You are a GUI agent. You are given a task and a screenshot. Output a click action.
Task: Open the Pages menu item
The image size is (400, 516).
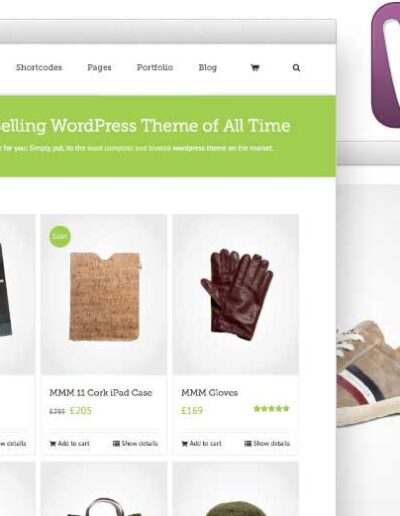[x=99, y=68]
